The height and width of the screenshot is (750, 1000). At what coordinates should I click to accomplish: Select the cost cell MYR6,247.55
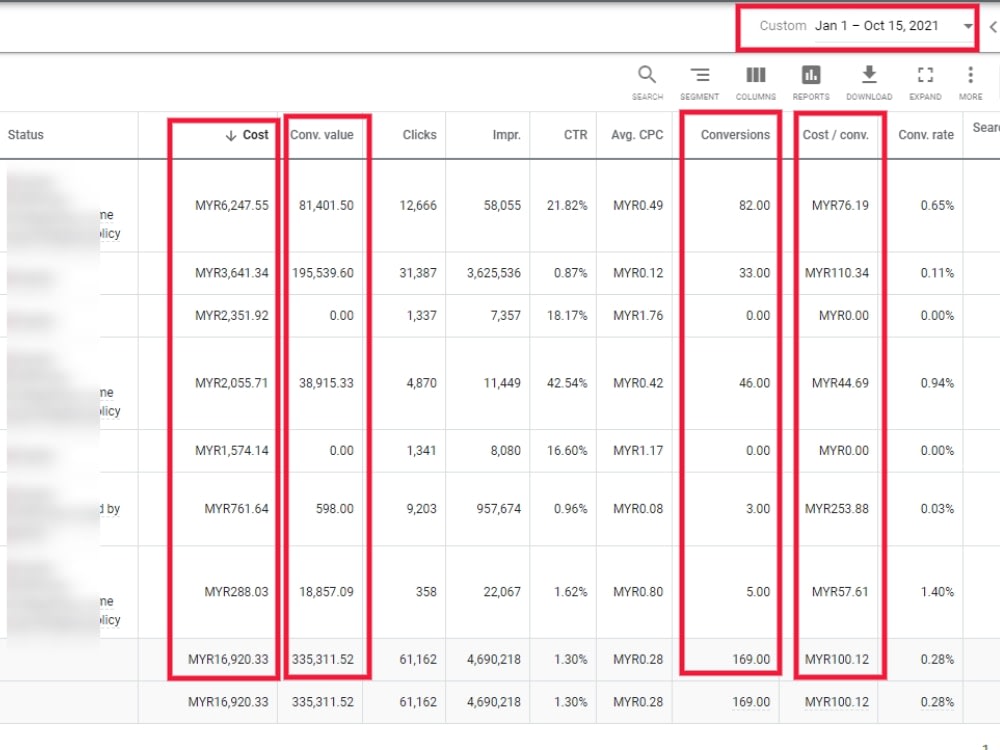tap(232, 205)
